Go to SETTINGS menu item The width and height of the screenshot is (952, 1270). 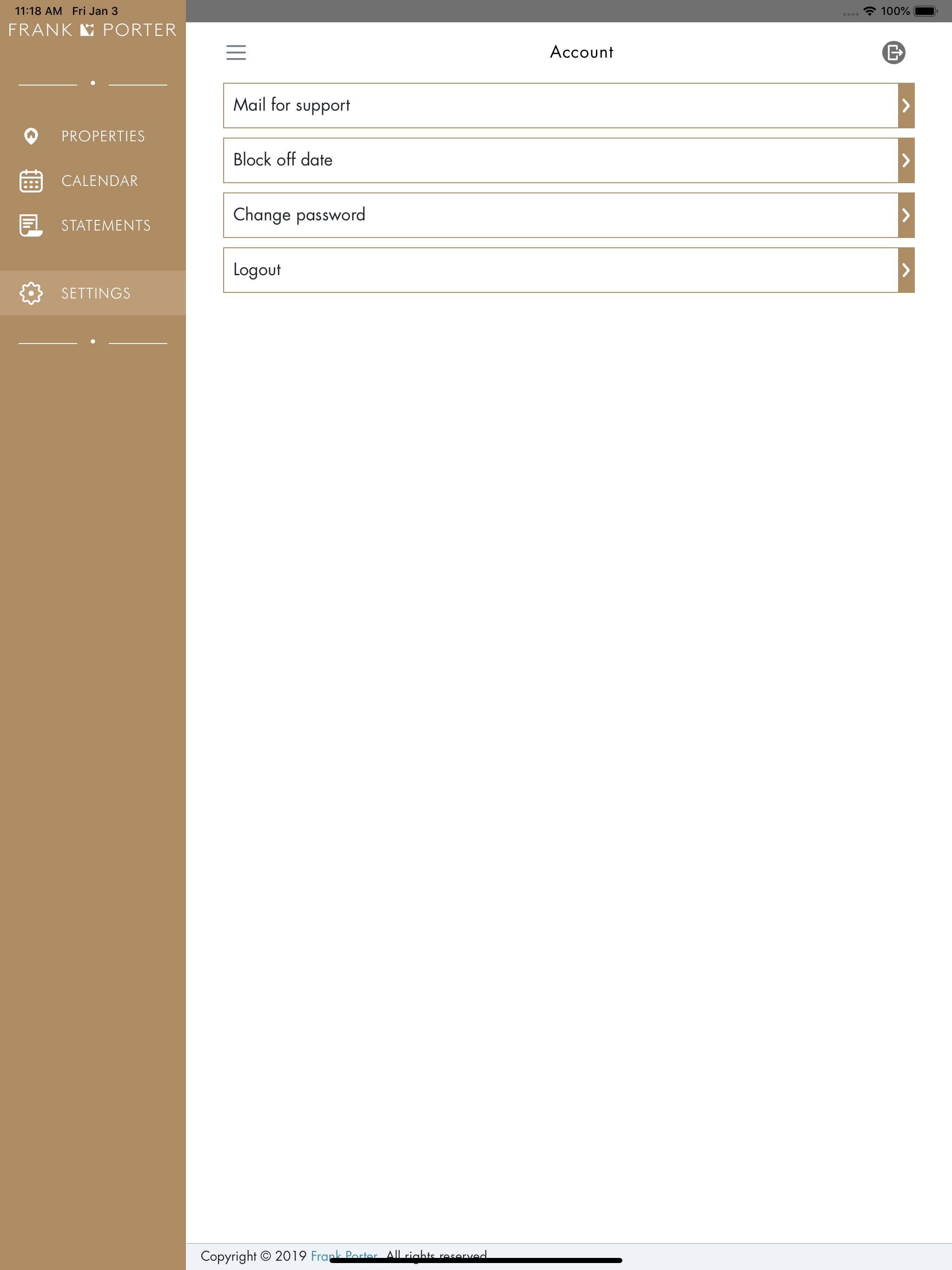(93, 293)
